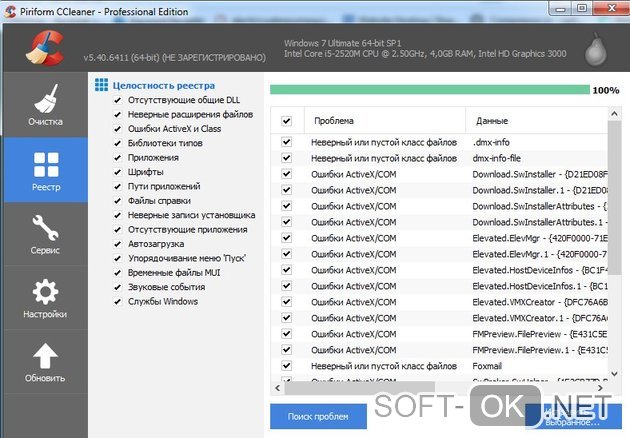Click the results scrollbar down arrow
The width and height of the screenshot is (630, 438).
[614, 373]
